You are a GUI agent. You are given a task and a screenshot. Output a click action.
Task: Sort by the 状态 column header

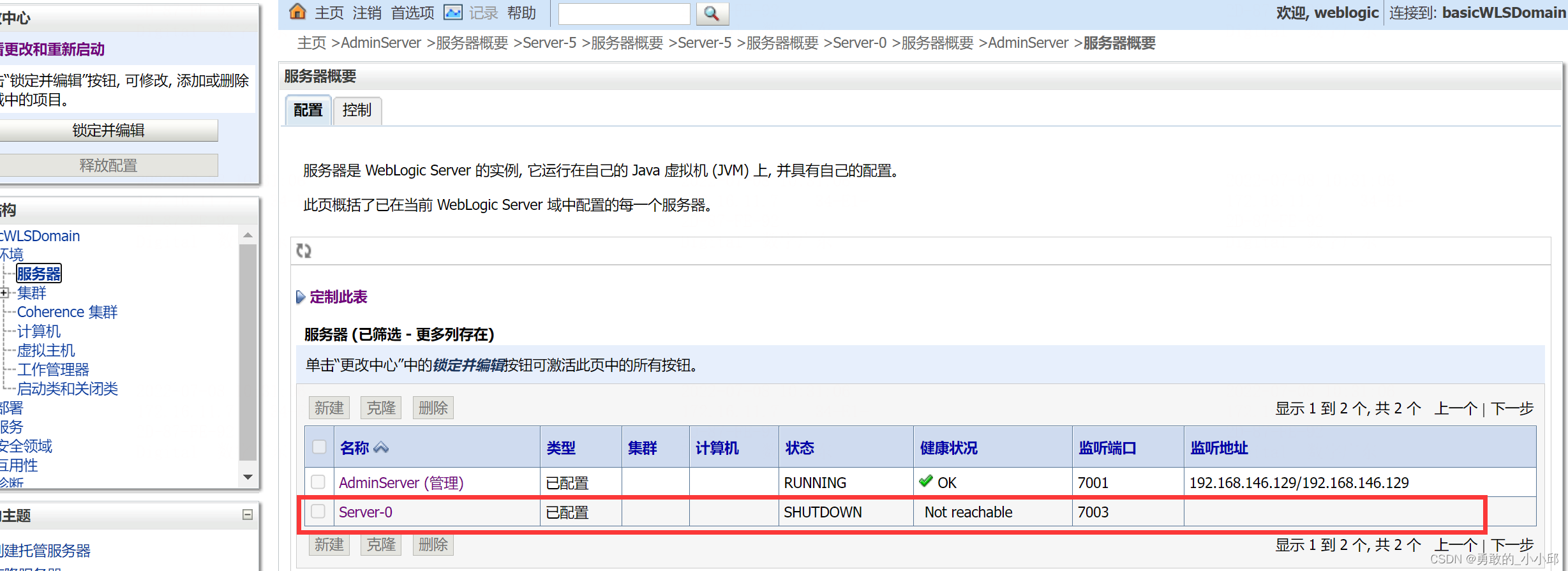pyautogui.click(x=800, y=448)
